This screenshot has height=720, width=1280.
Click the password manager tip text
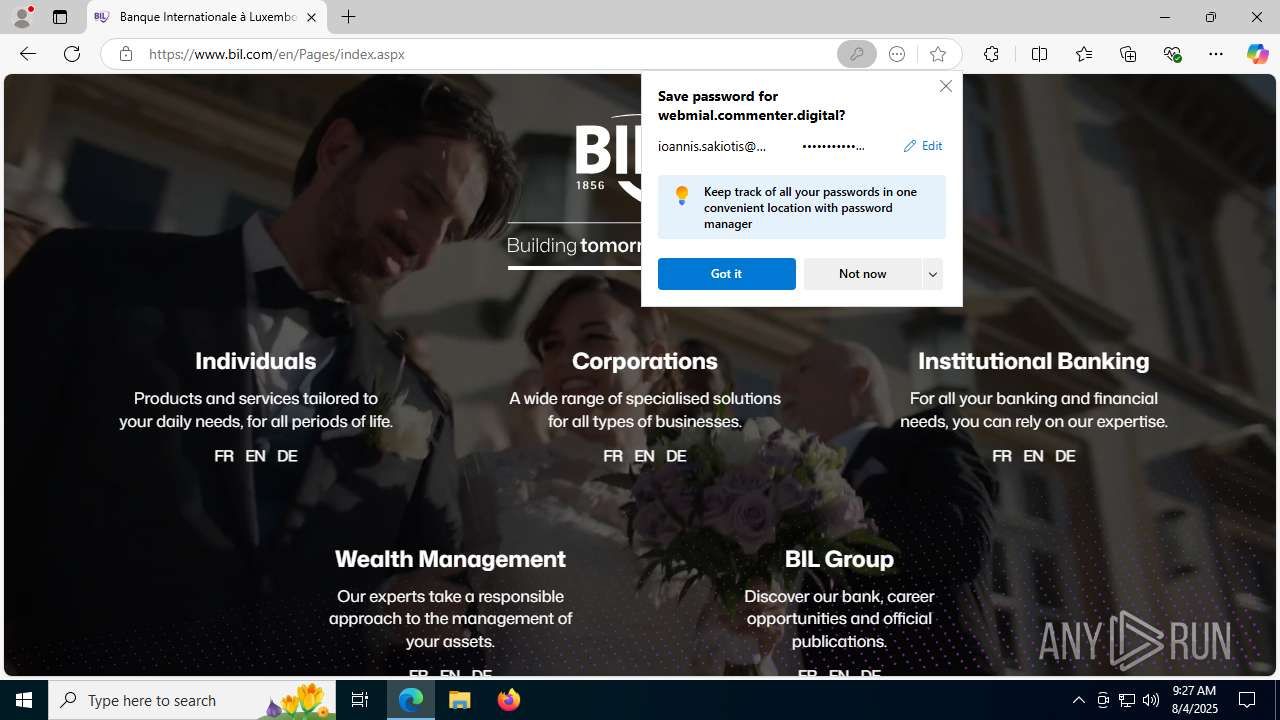pos(810,208)
